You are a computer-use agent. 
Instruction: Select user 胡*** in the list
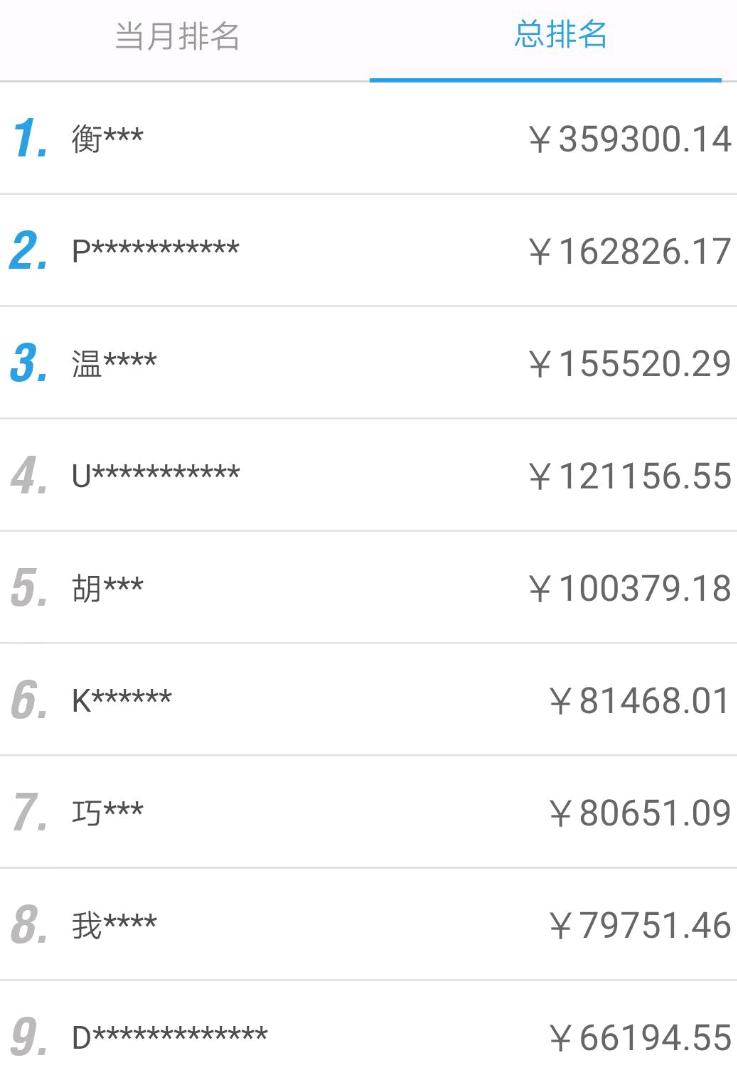pyautogui.click(x=107, y=588)
